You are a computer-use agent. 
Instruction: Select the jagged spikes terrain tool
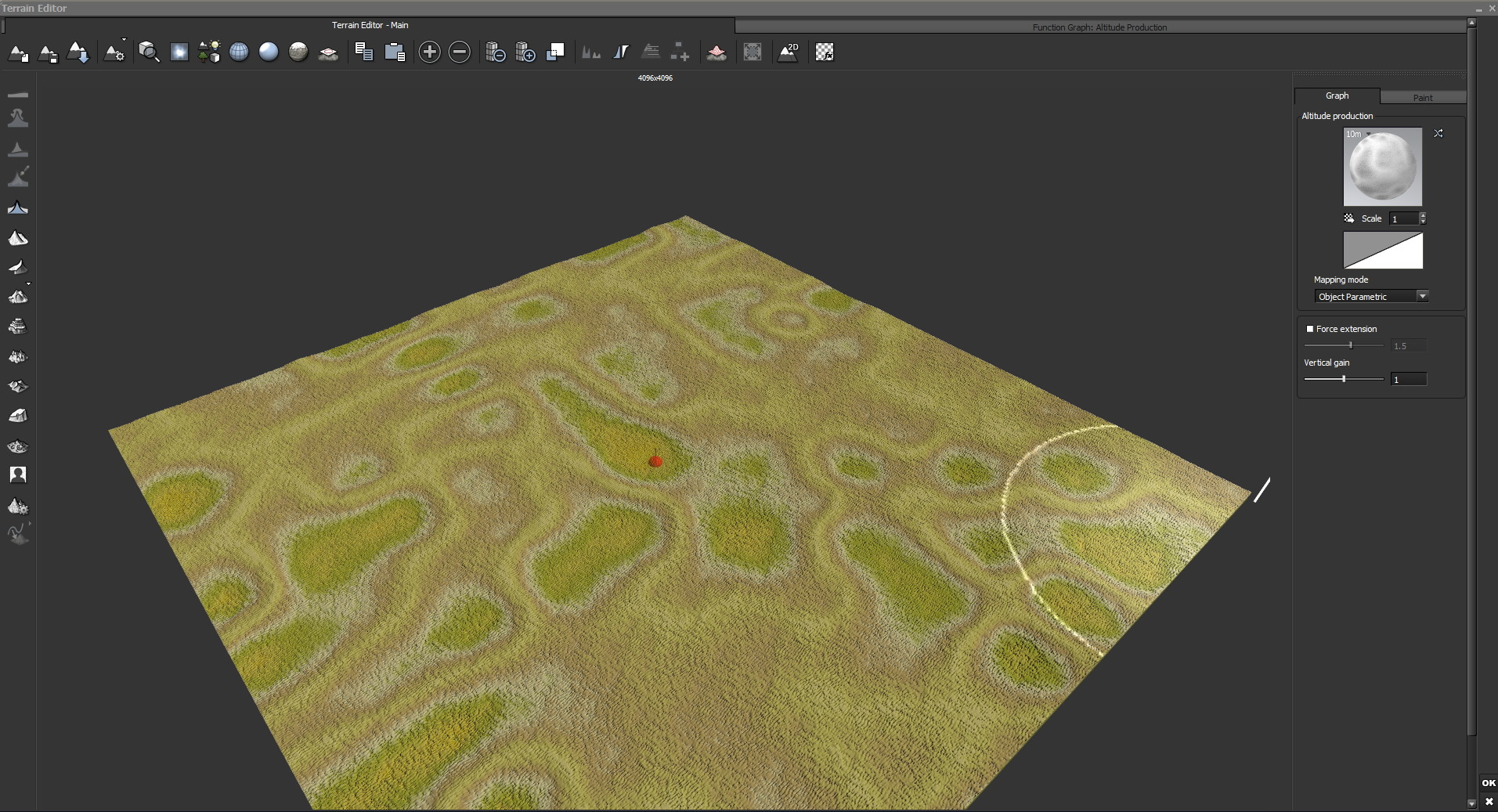[x=18, y=357]
